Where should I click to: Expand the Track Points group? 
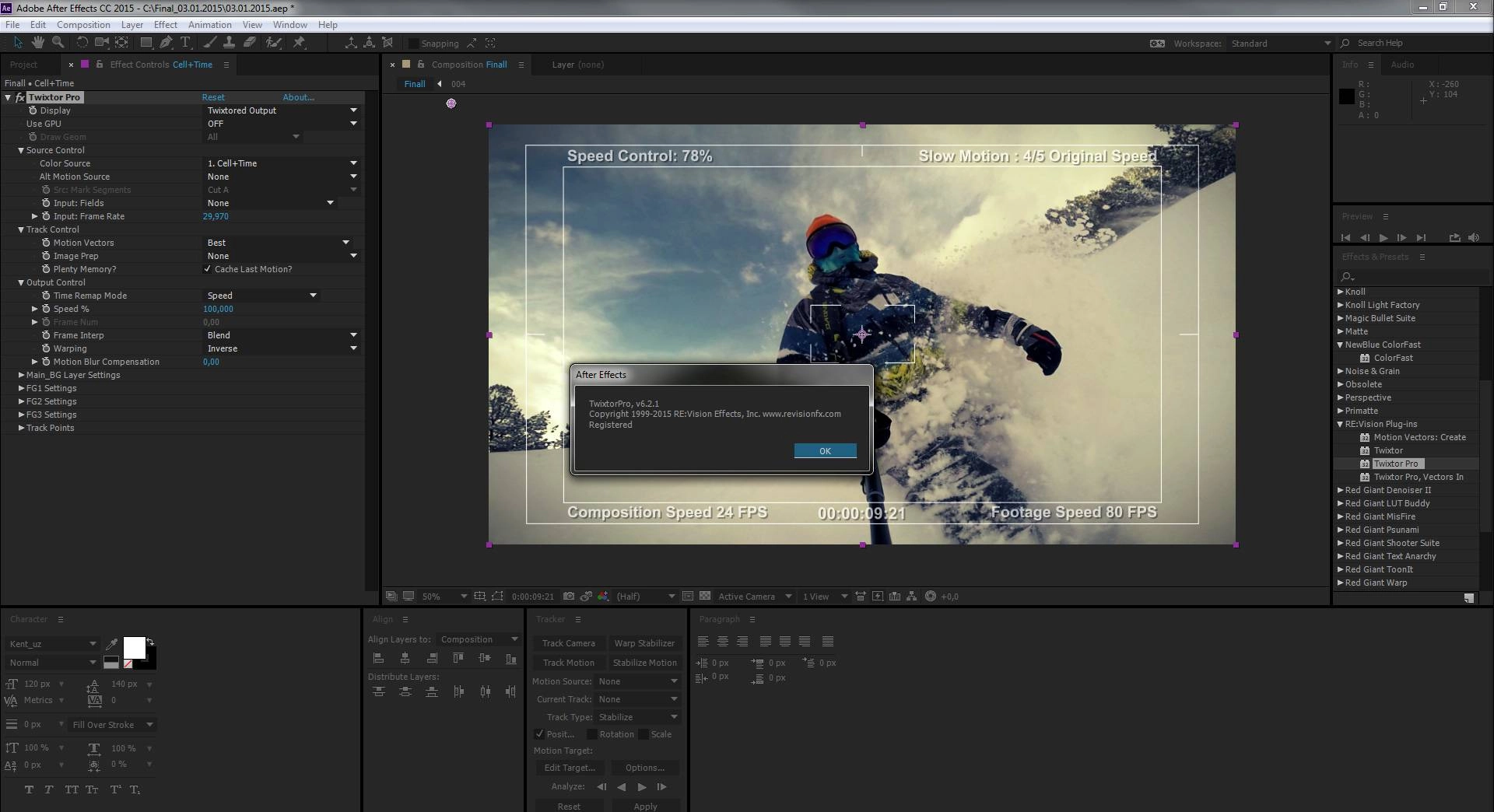[x=21, y=428]
